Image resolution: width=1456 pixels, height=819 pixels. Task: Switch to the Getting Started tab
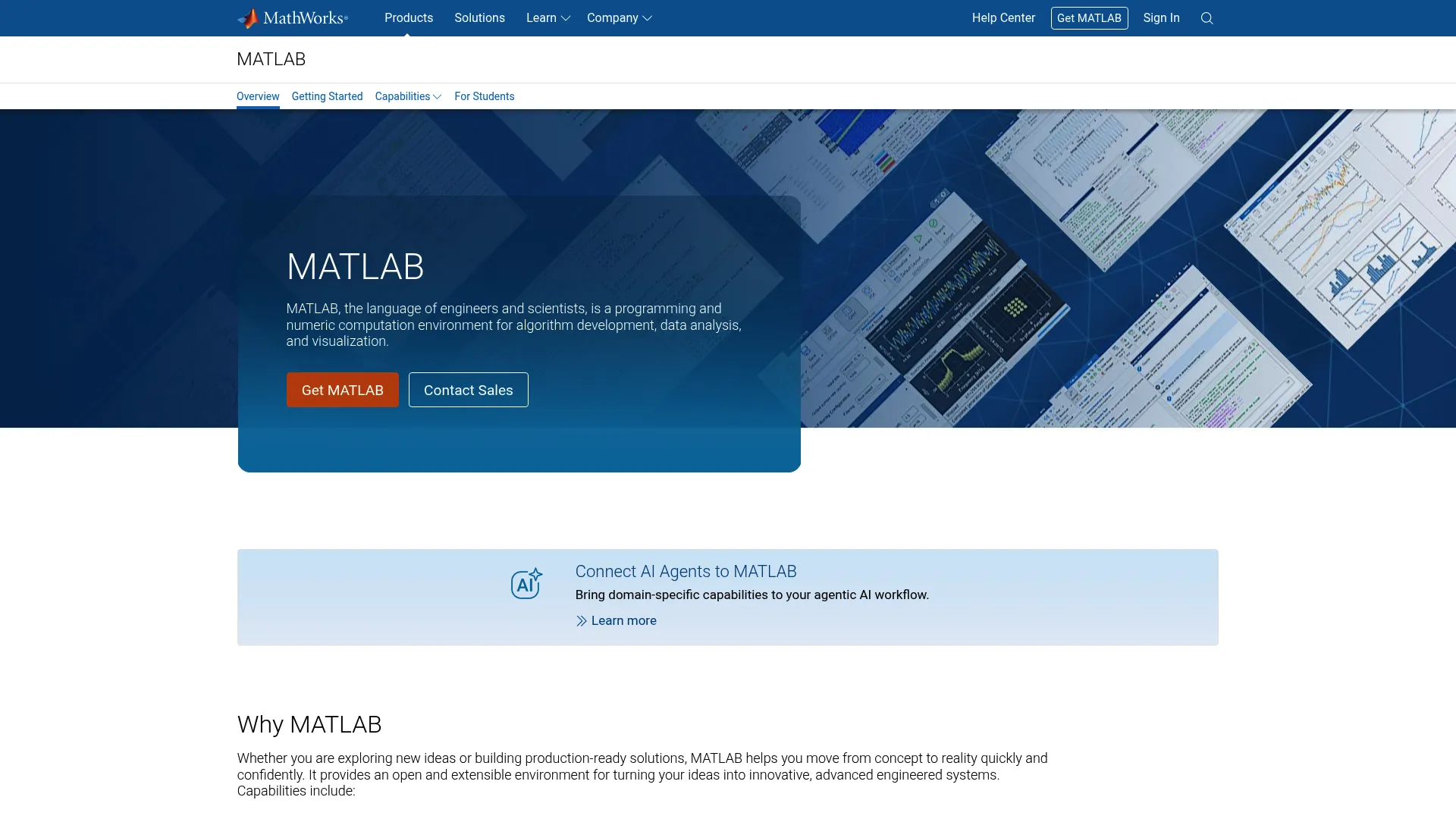tap(327, 96)
